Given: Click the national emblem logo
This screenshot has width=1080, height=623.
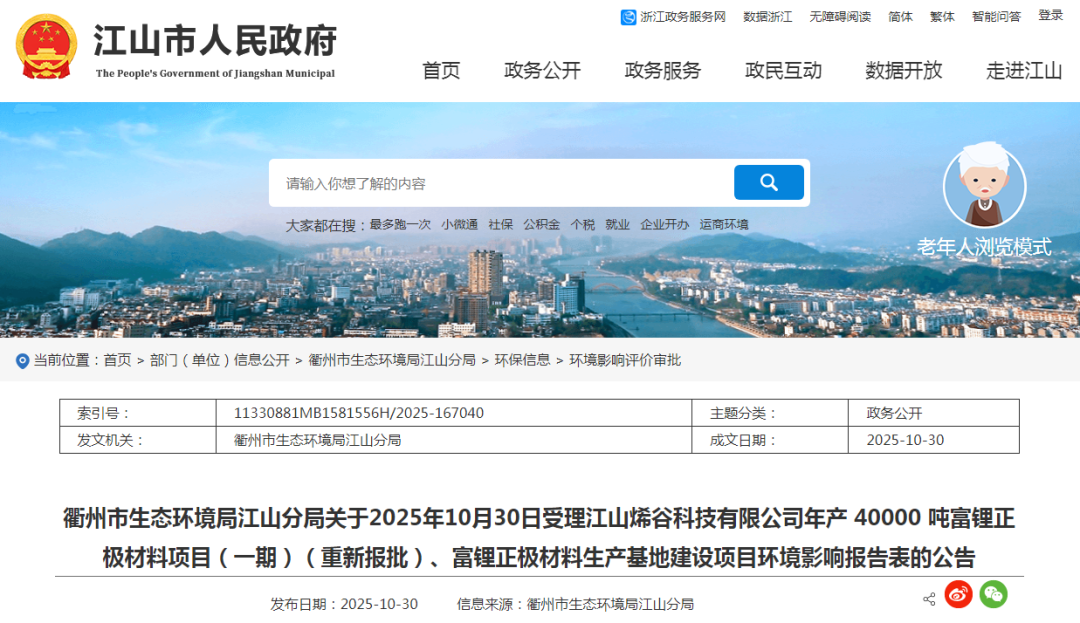Looking at the screenshot, I should coord(44,46).
